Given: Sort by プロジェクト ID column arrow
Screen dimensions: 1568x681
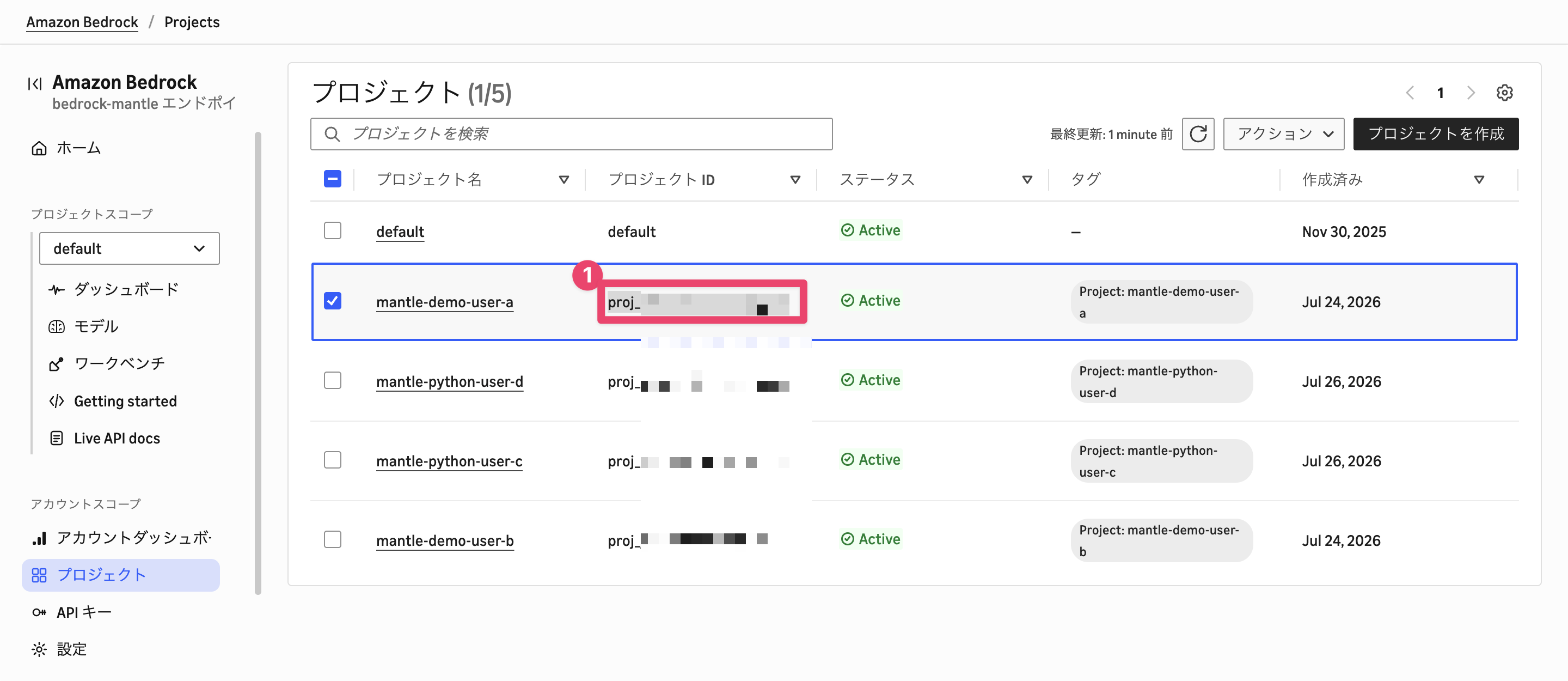Looking at the screenshot, I should [795, 180].
